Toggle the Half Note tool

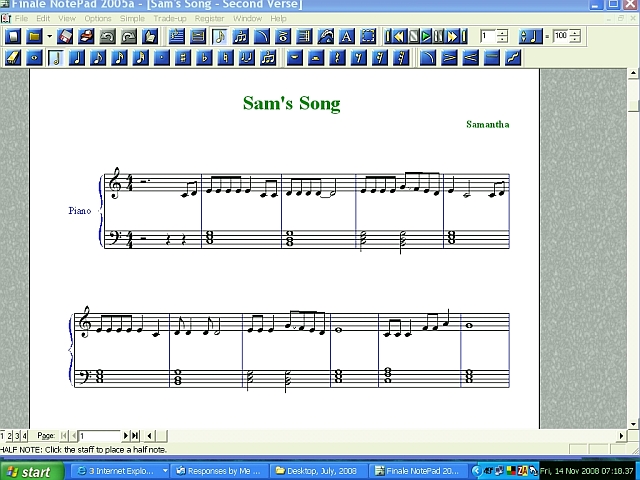pos(56,57)
